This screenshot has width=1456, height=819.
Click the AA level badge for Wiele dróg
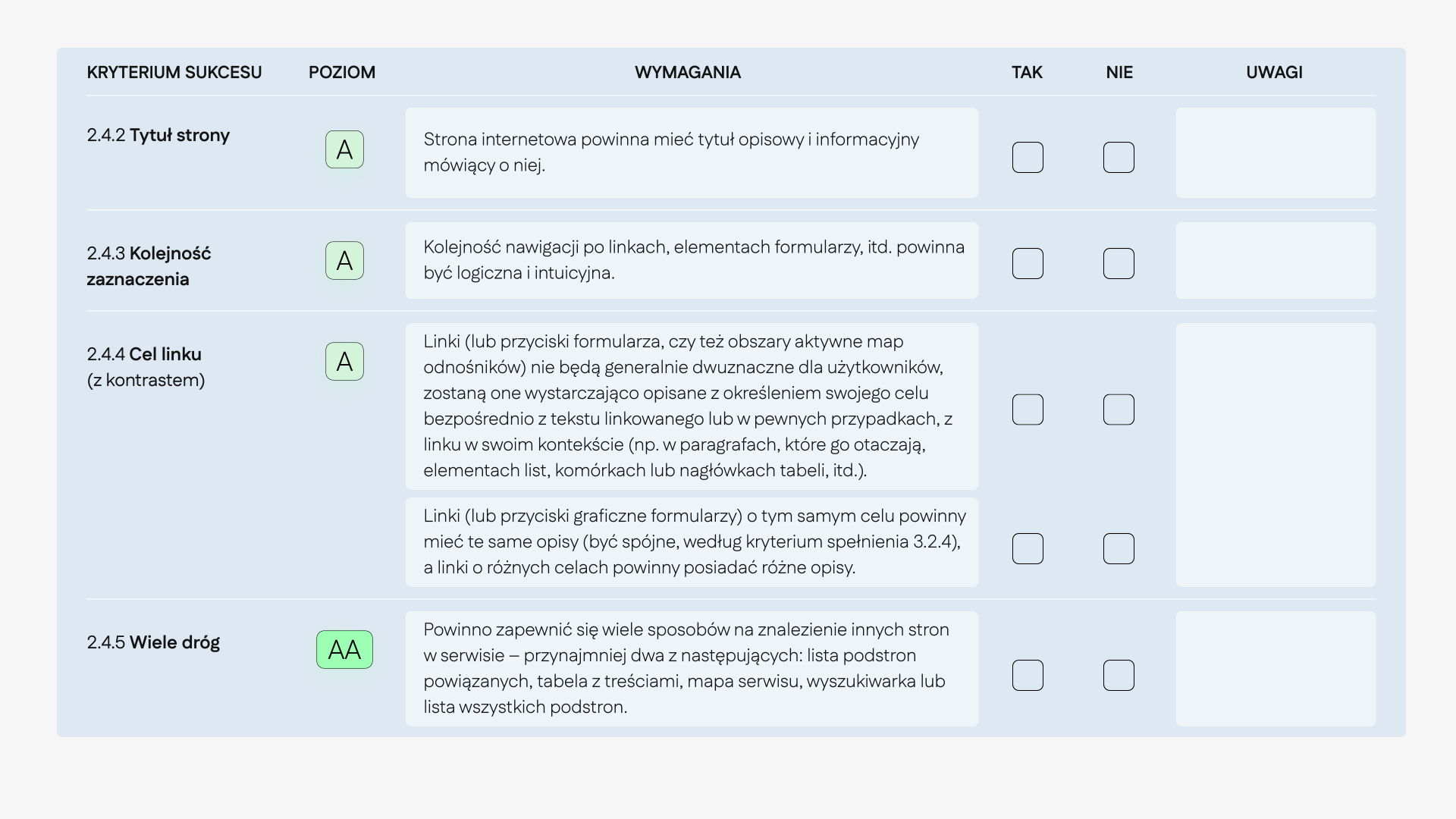tap(344, 650)
